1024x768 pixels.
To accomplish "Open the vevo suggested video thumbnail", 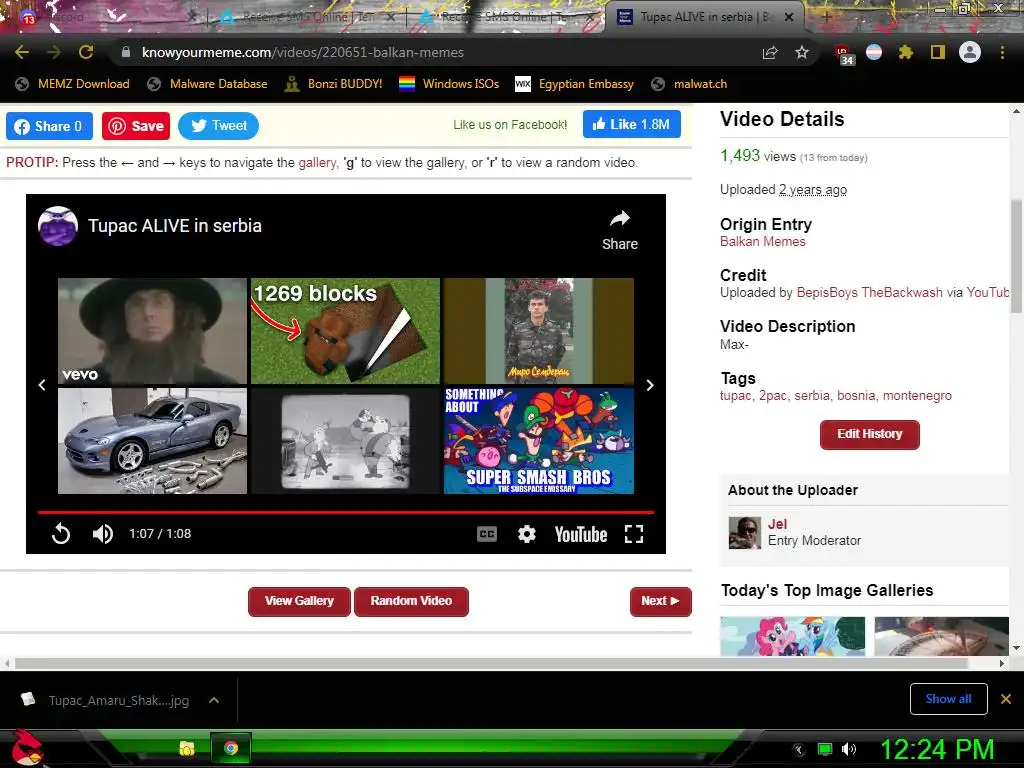I will point(152,331).
